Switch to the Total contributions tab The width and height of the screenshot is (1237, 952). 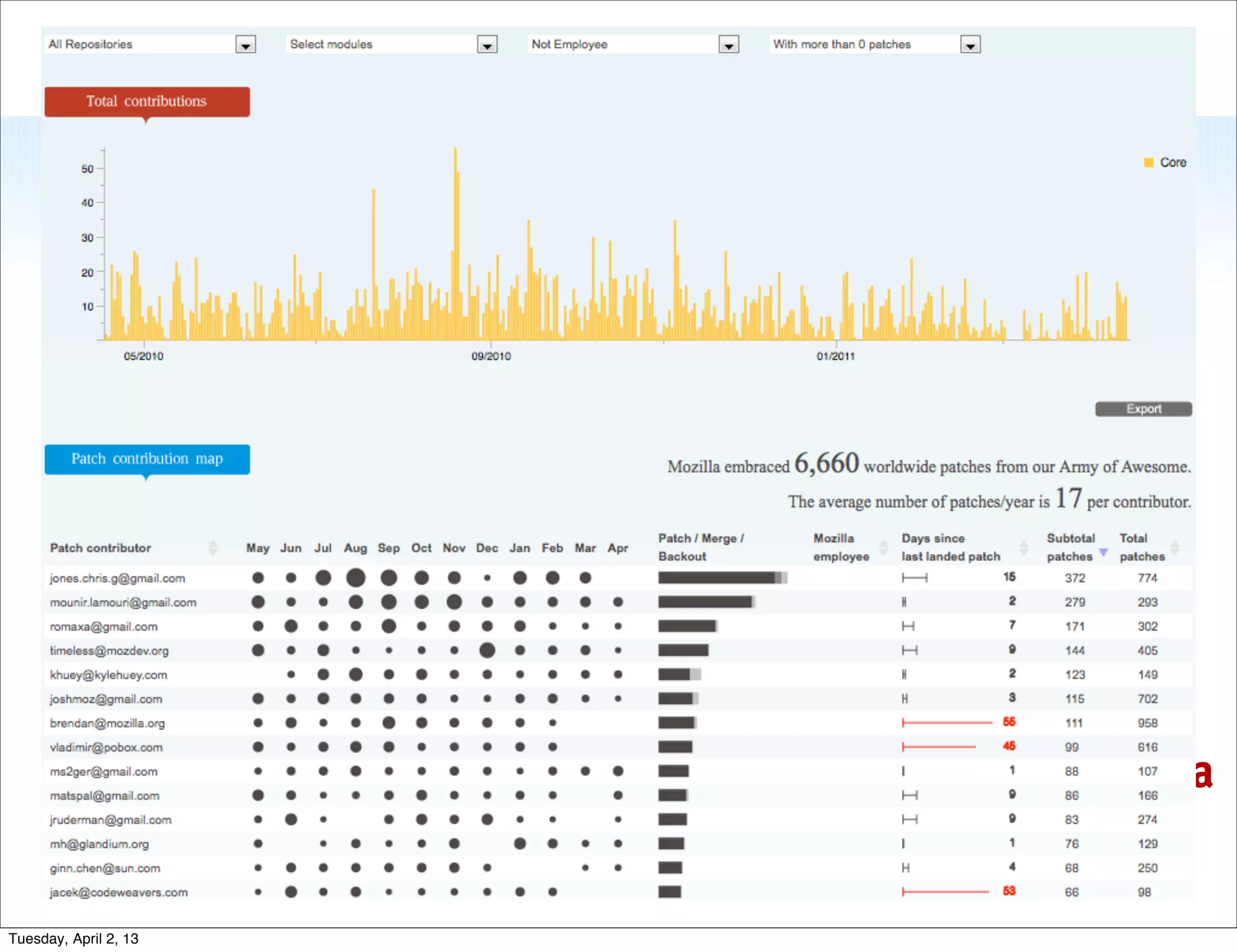pos(147,101)
